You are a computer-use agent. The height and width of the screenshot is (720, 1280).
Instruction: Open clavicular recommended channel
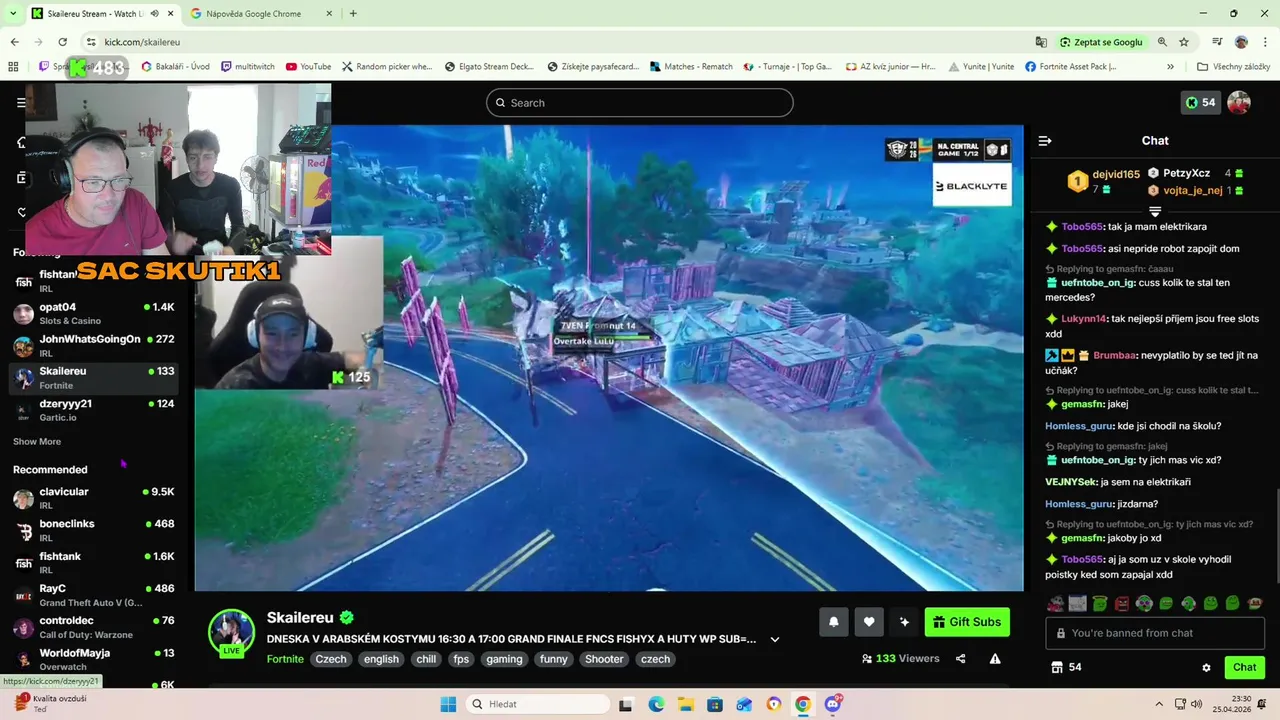pos(94,498)
